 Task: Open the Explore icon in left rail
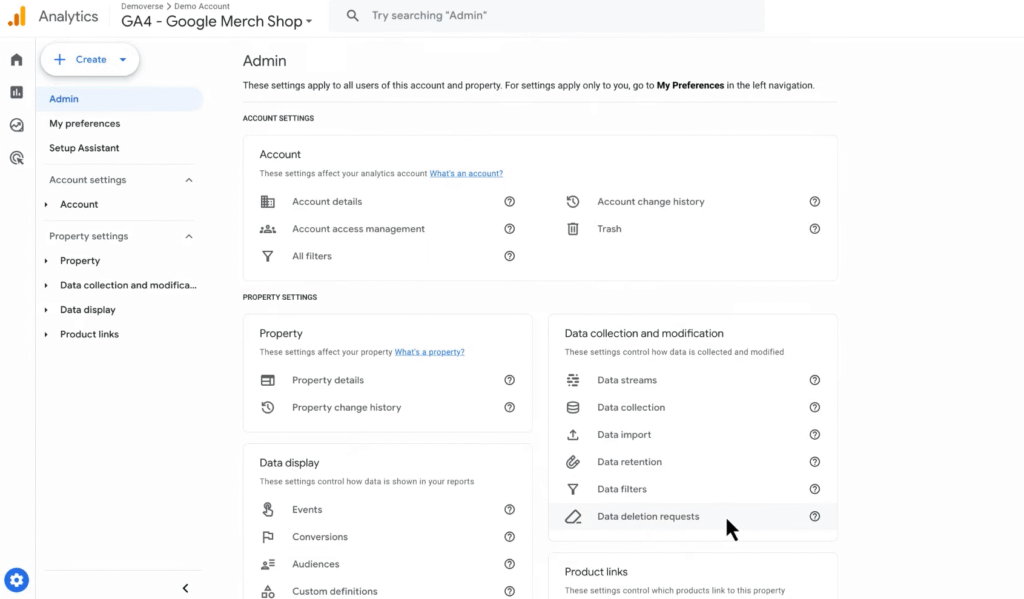pos(16,125)
